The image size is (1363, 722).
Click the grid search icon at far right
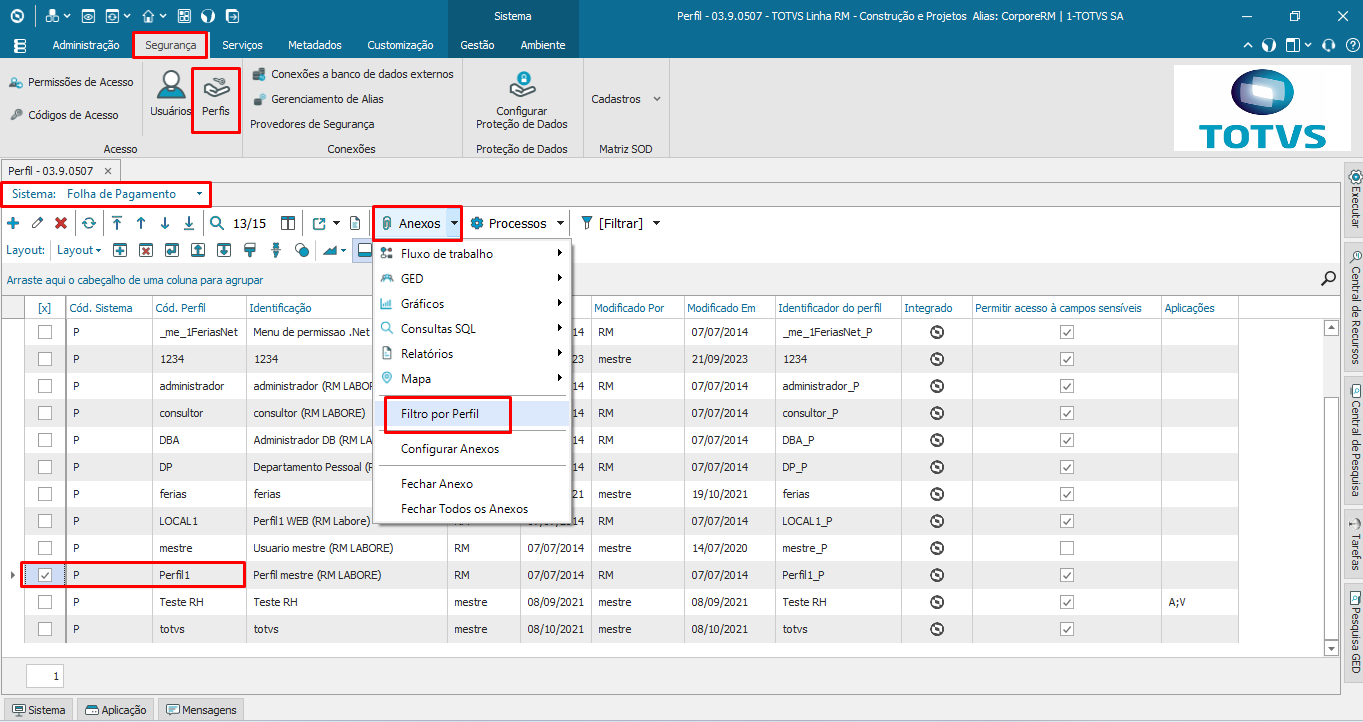click(x=1329, y=278)
